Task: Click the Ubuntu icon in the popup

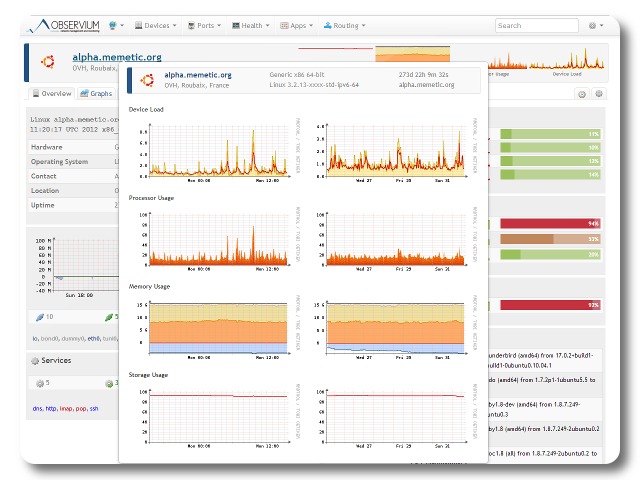Action: click(x=146, y=80)
